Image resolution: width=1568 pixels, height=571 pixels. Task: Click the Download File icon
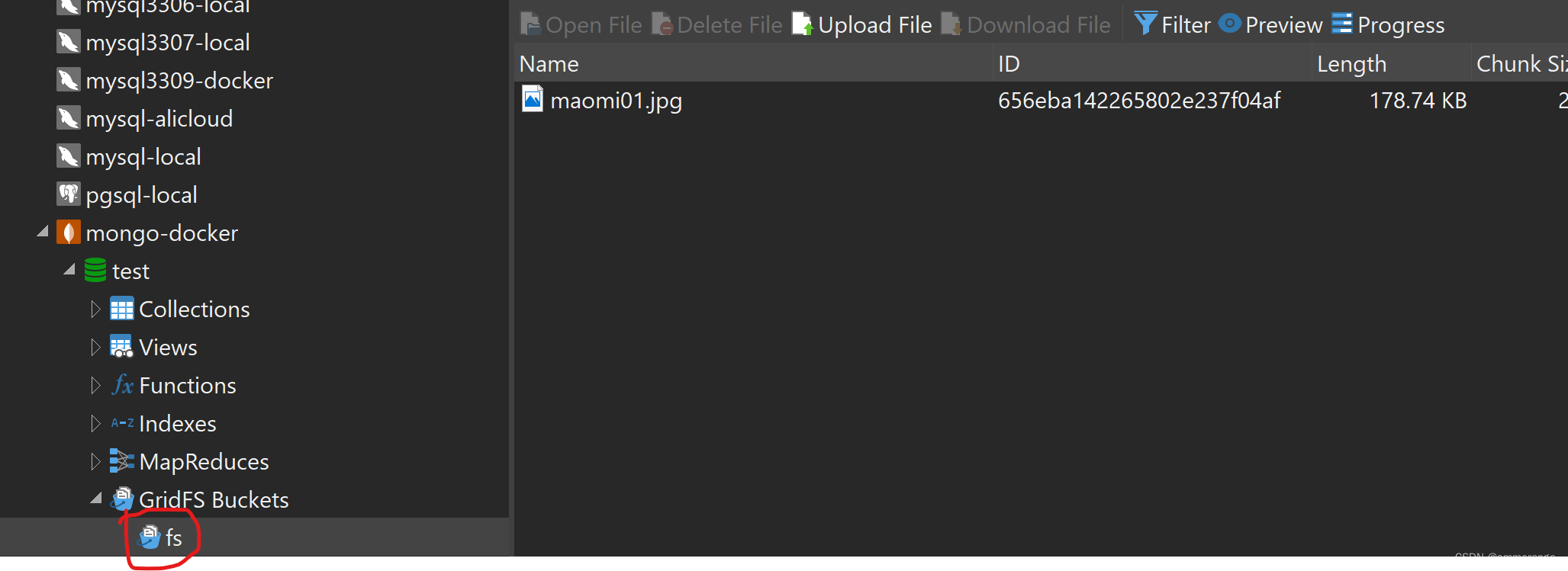(950, 24)
